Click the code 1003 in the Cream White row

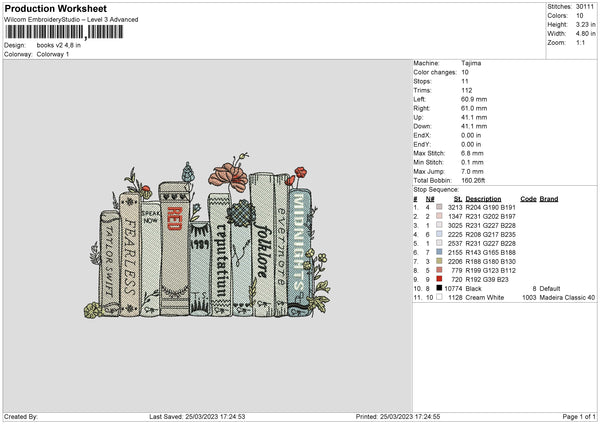pyautogui.click(x=529, y=298)
